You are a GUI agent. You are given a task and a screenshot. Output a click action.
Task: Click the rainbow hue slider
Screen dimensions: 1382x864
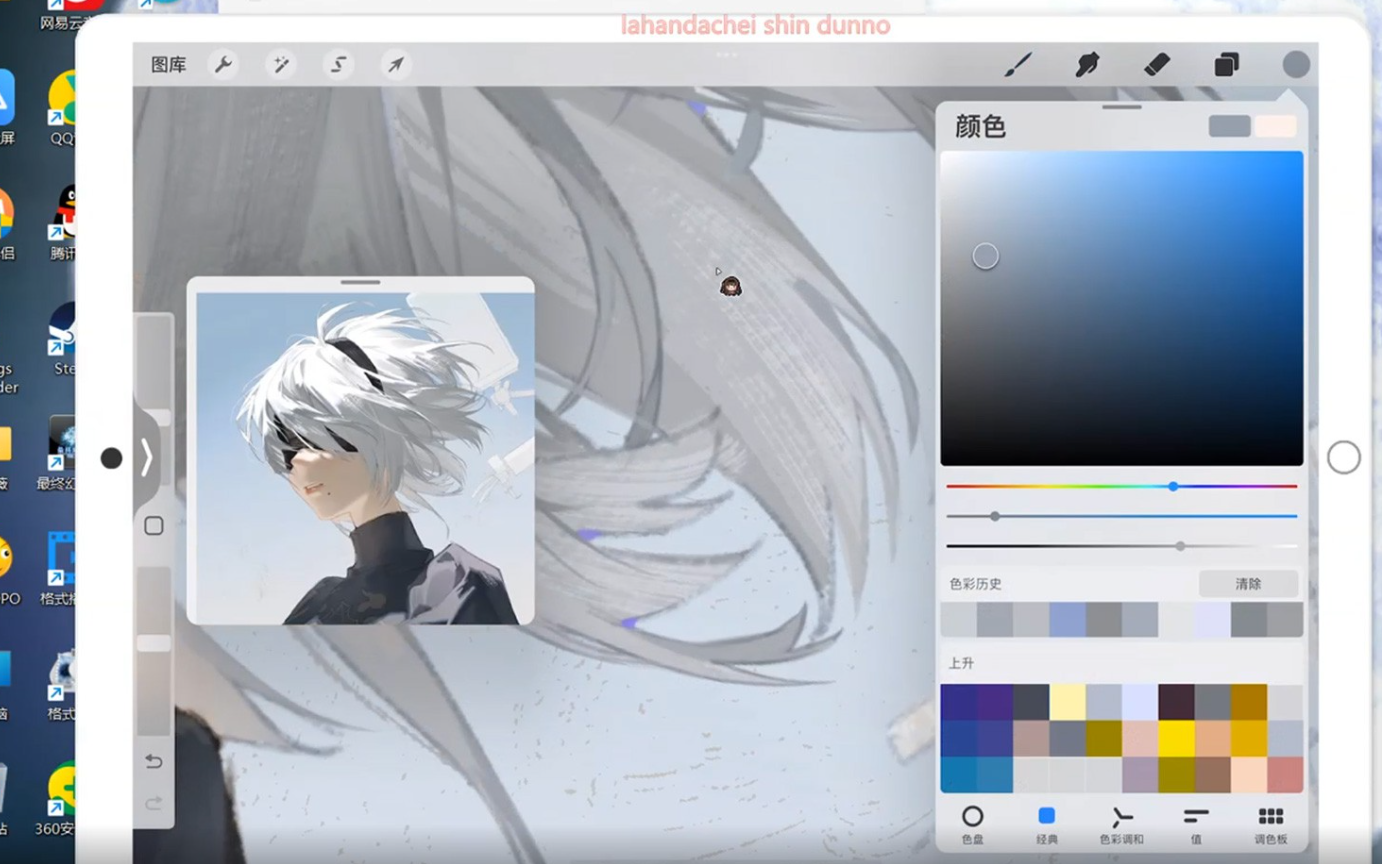[x=1122, y=487]
